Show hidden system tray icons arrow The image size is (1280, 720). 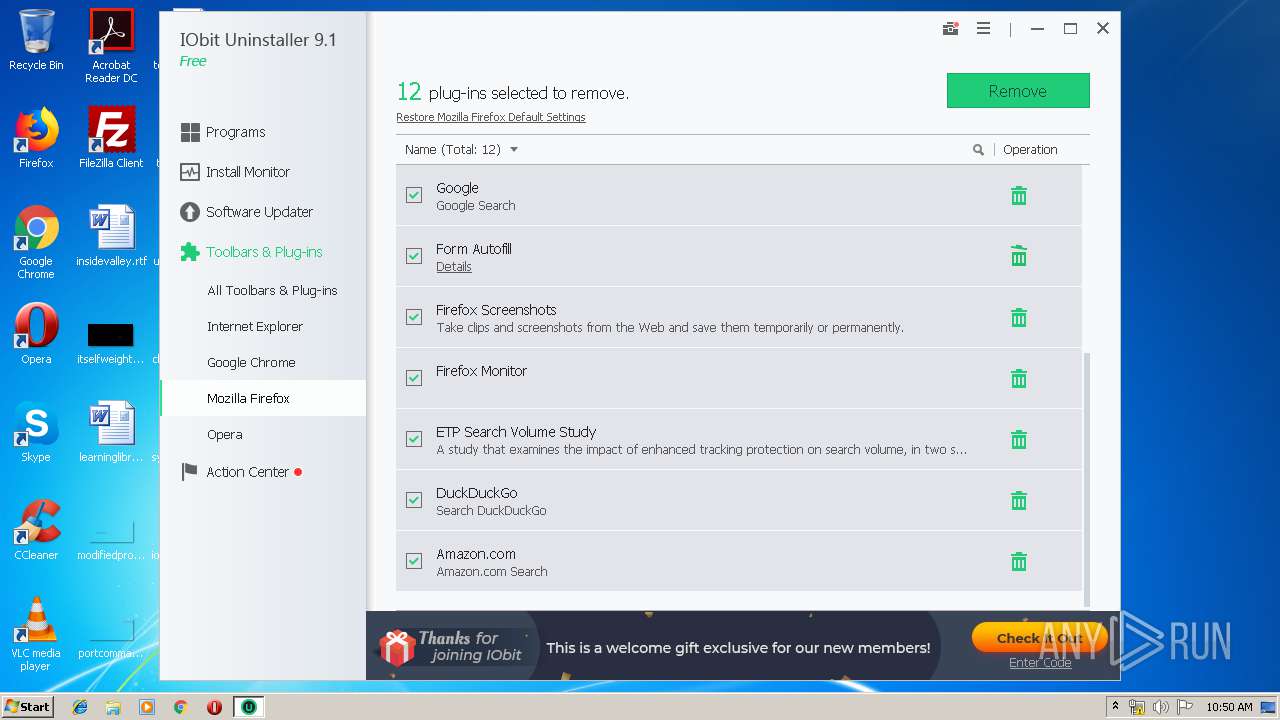(x=1115, y=707)
